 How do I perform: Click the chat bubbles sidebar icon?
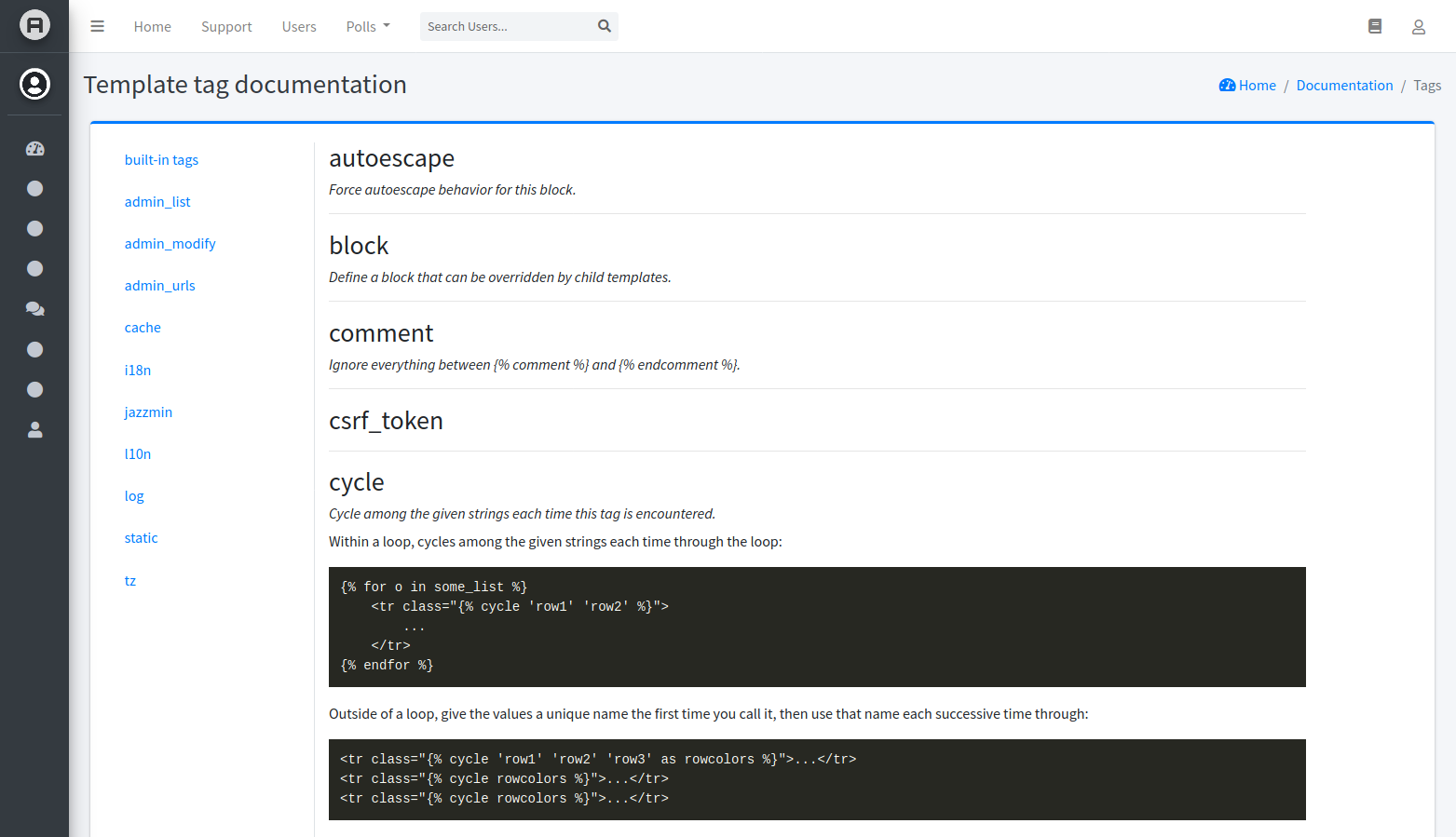(35, 309)
